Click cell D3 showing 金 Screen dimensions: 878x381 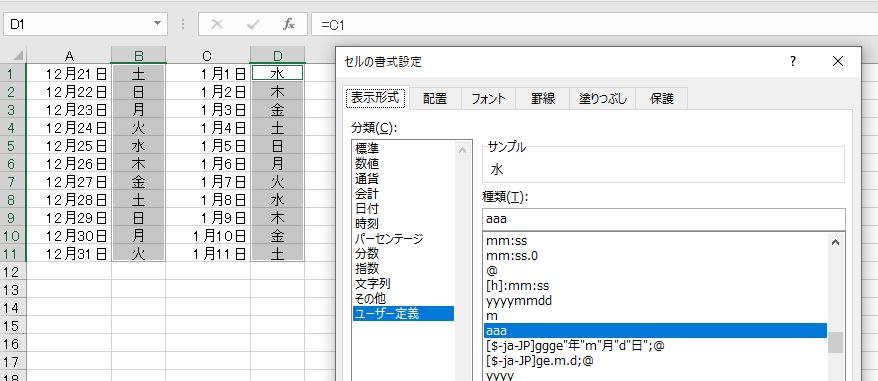[x=277, y=109]
